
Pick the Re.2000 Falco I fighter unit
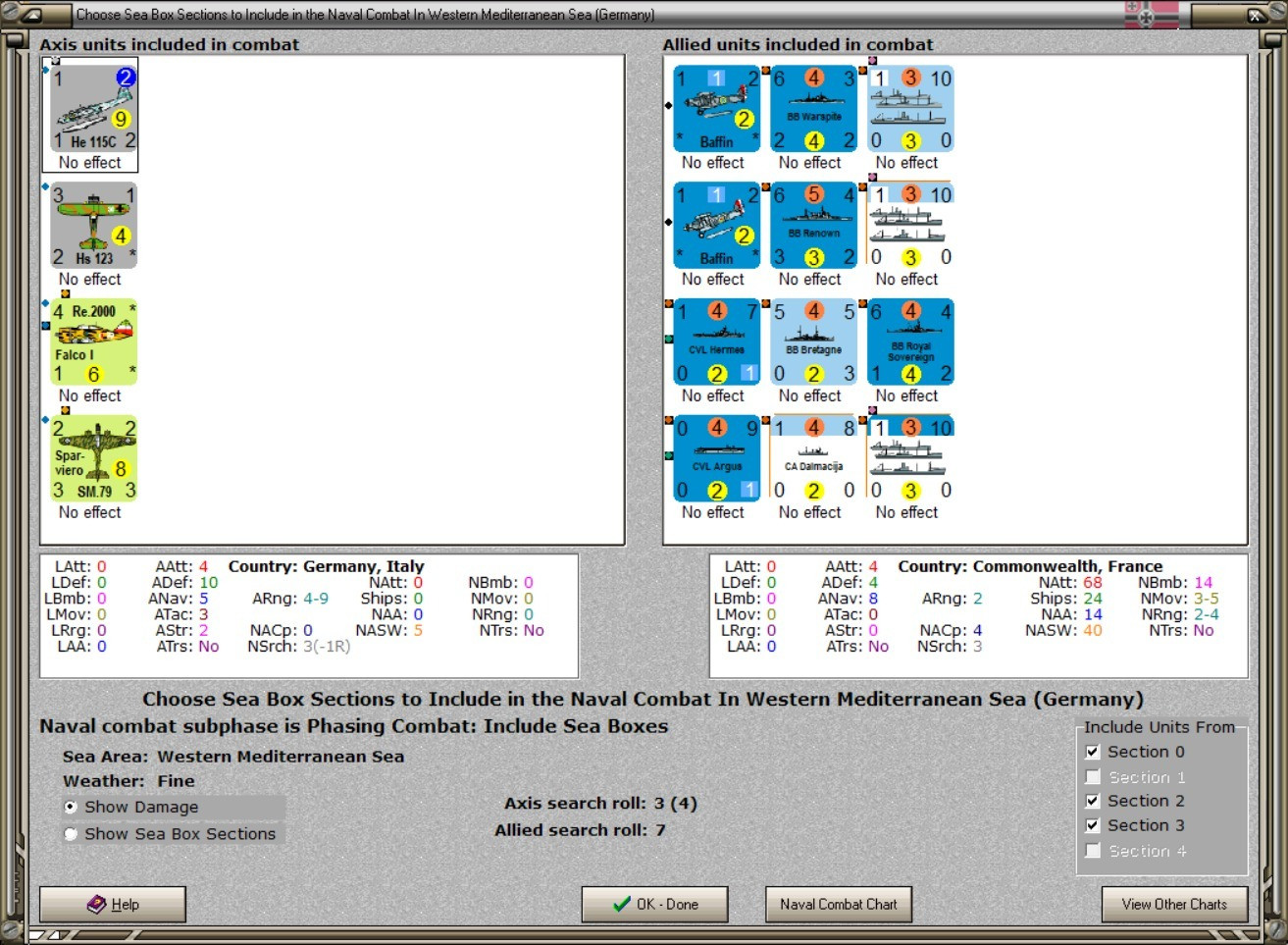94,342
